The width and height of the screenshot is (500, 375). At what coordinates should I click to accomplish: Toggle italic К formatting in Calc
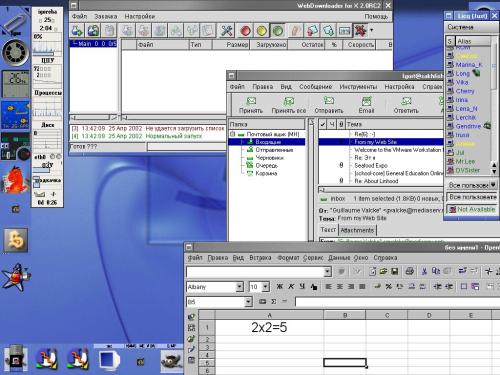coord(291,287)
